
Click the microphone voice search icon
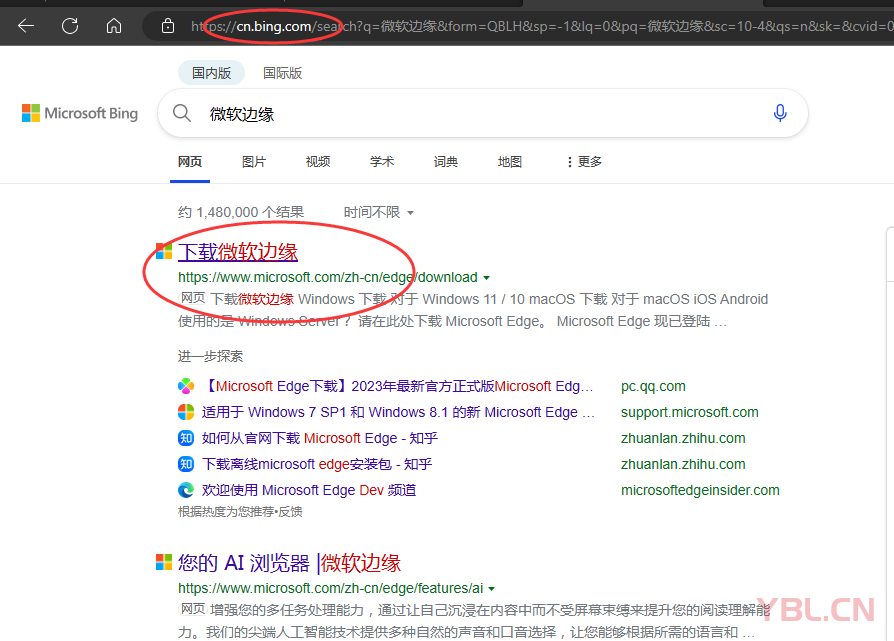[780, 113]
